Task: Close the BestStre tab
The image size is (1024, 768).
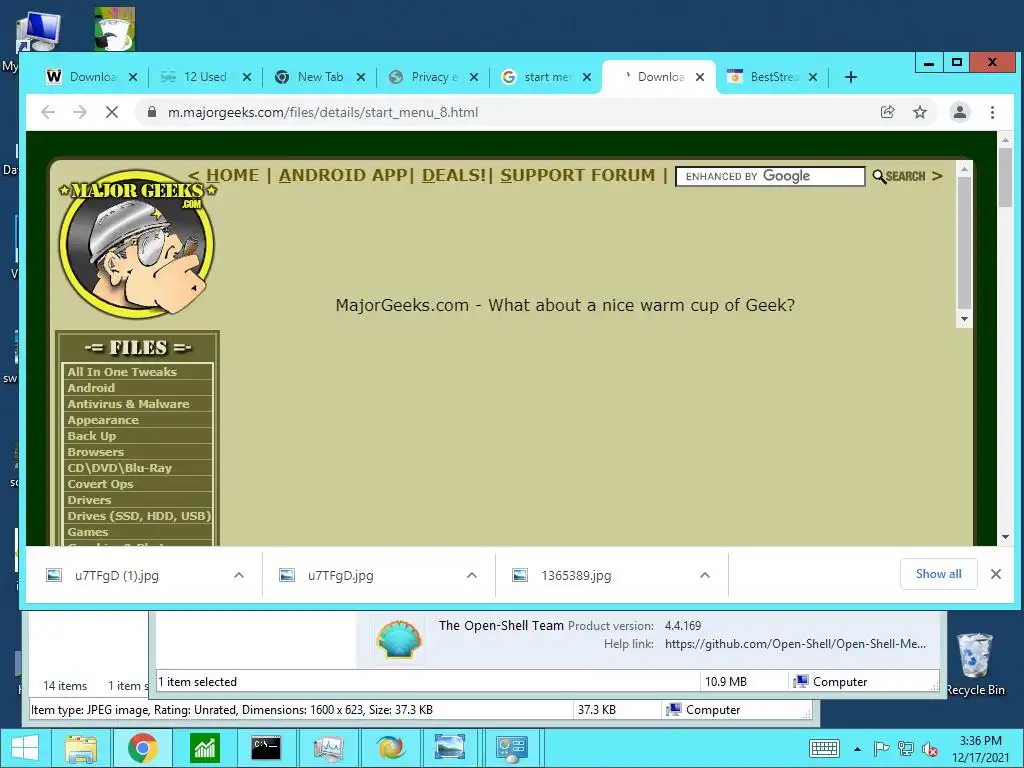Action: coord(813,77)
